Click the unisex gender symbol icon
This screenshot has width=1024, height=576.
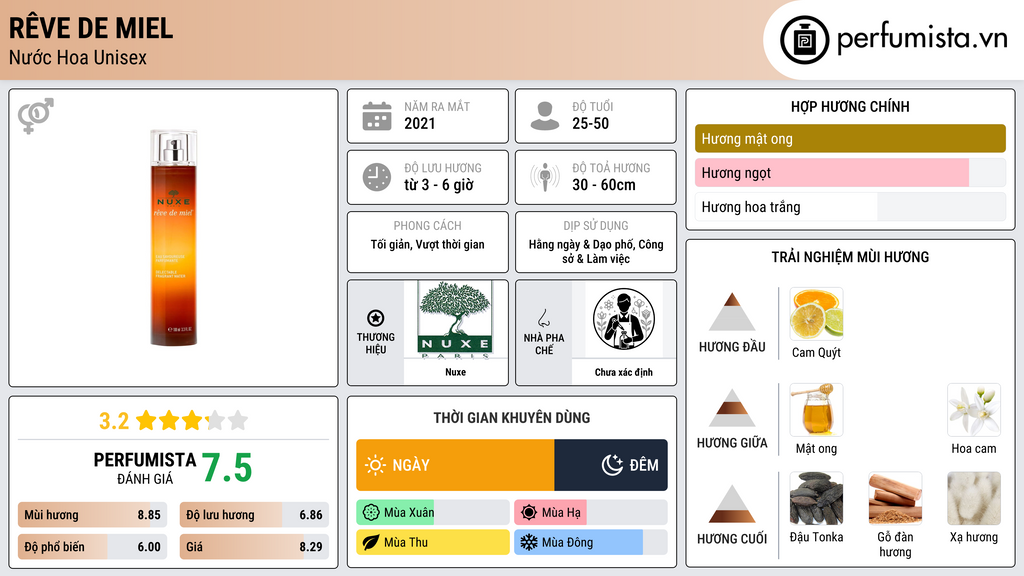point(35,116)
